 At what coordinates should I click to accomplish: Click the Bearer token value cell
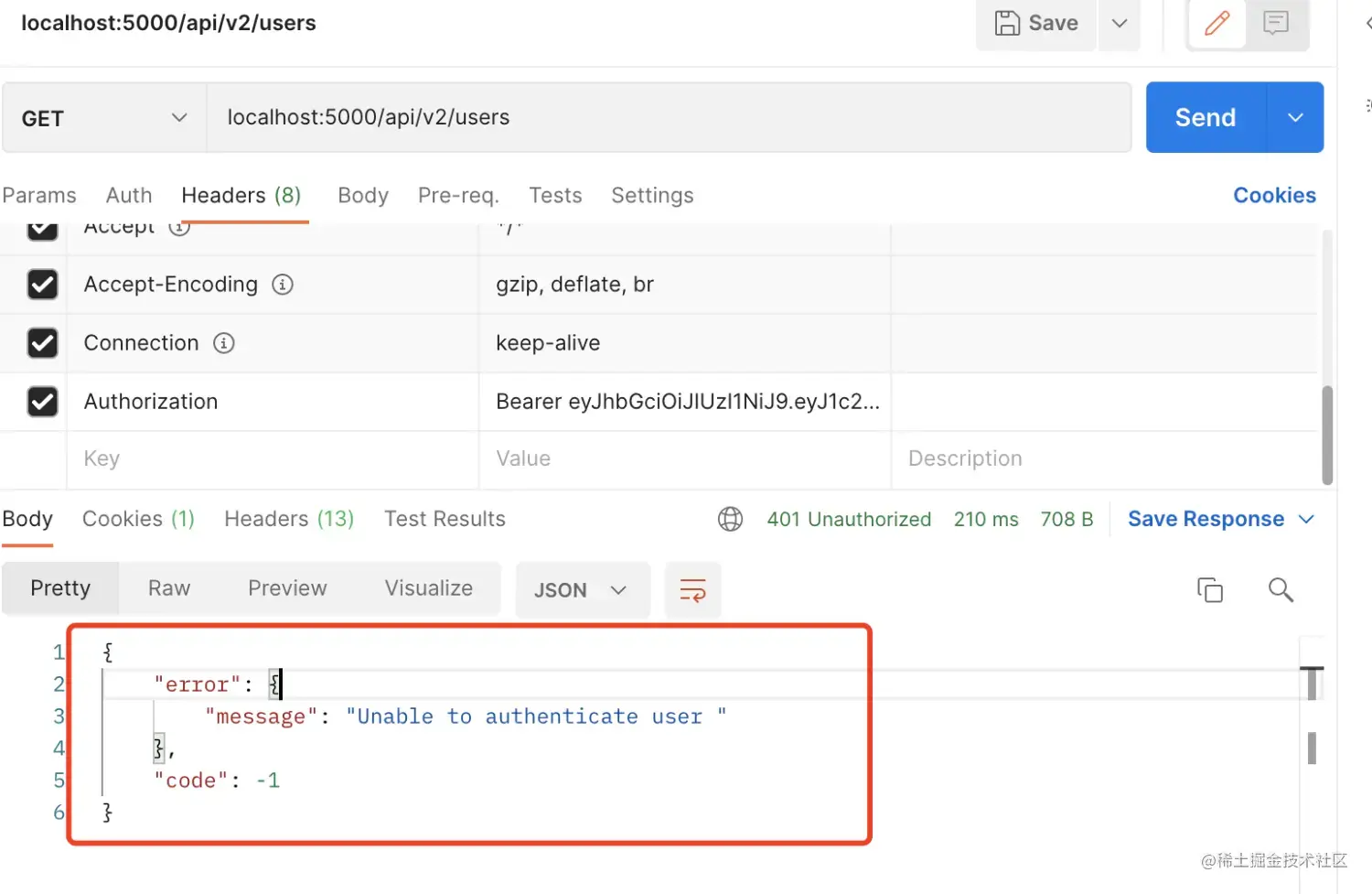[x=685, y=402]
